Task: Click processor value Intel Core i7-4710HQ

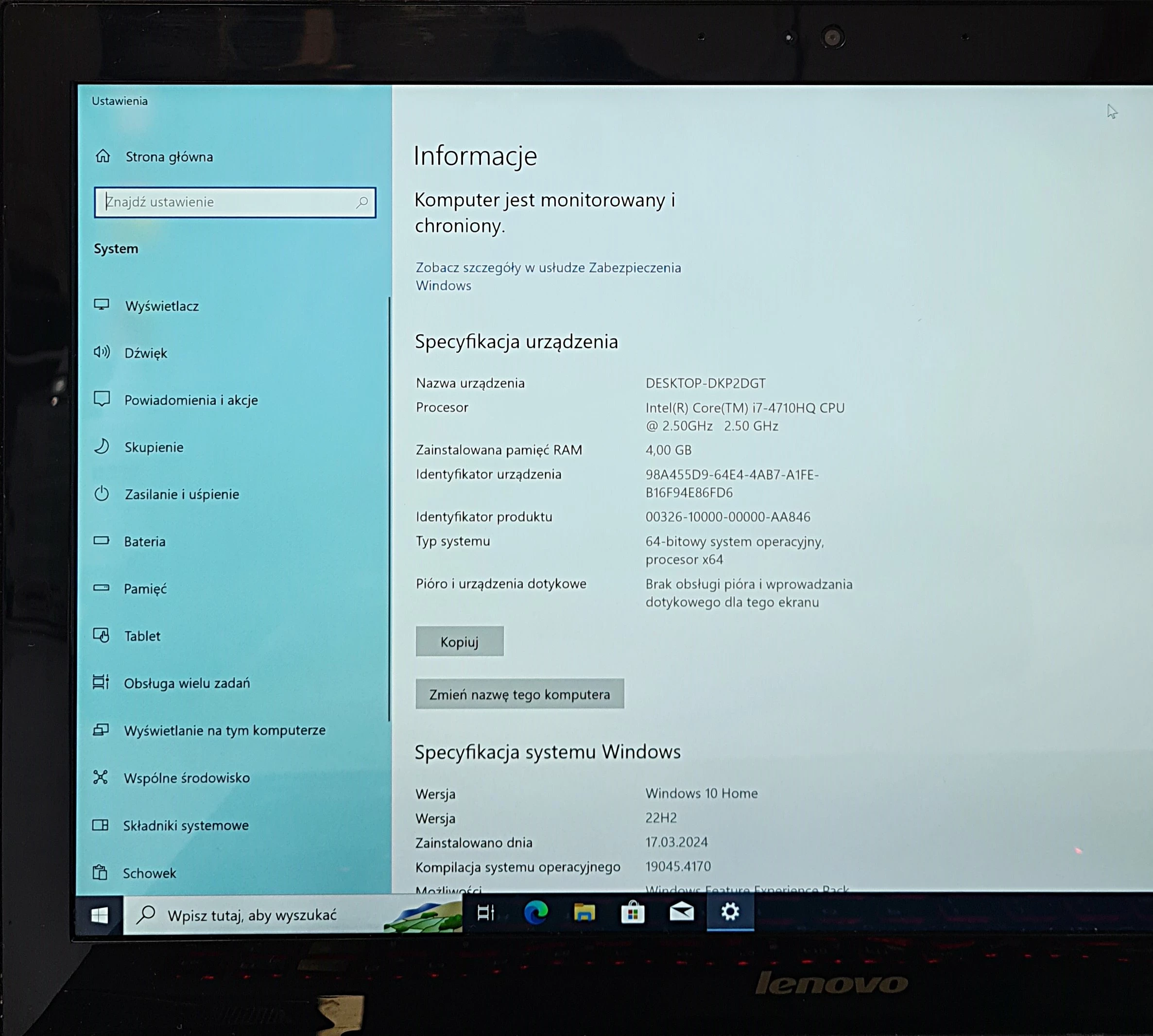Action: (x=745, y=416)
